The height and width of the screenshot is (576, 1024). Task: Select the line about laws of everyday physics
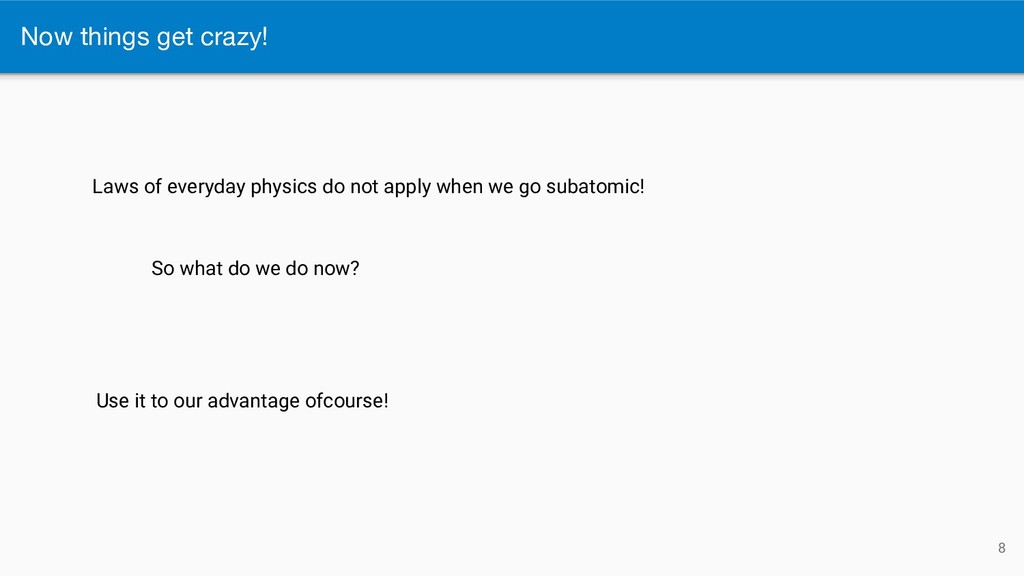tap(368, 187)
